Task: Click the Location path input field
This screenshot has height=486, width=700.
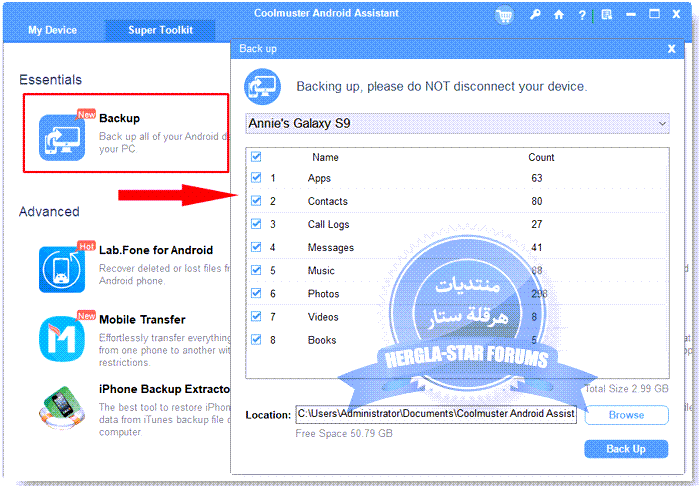Action: click(x=436, y=414)
